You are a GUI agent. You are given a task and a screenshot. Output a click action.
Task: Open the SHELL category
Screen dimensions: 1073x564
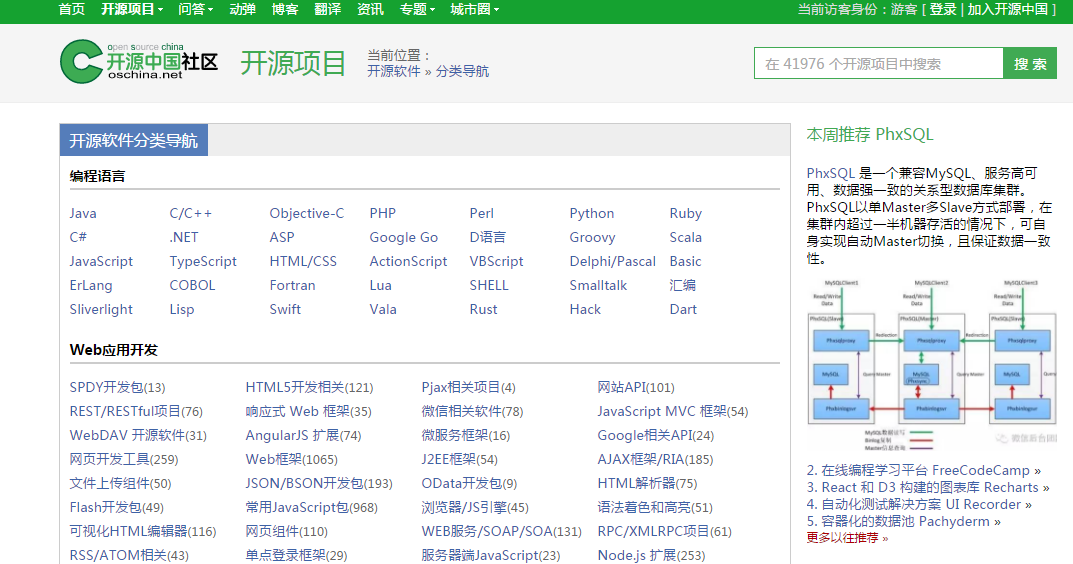tap(489, 285)
